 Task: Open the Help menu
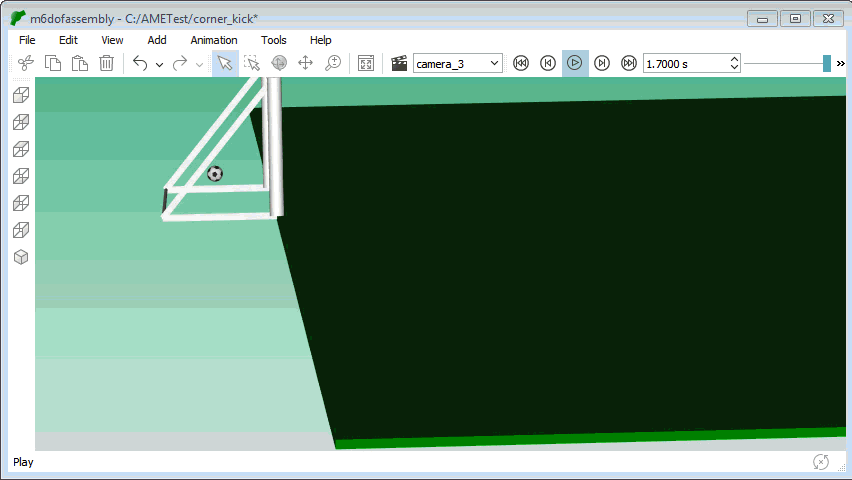point(321,40)
